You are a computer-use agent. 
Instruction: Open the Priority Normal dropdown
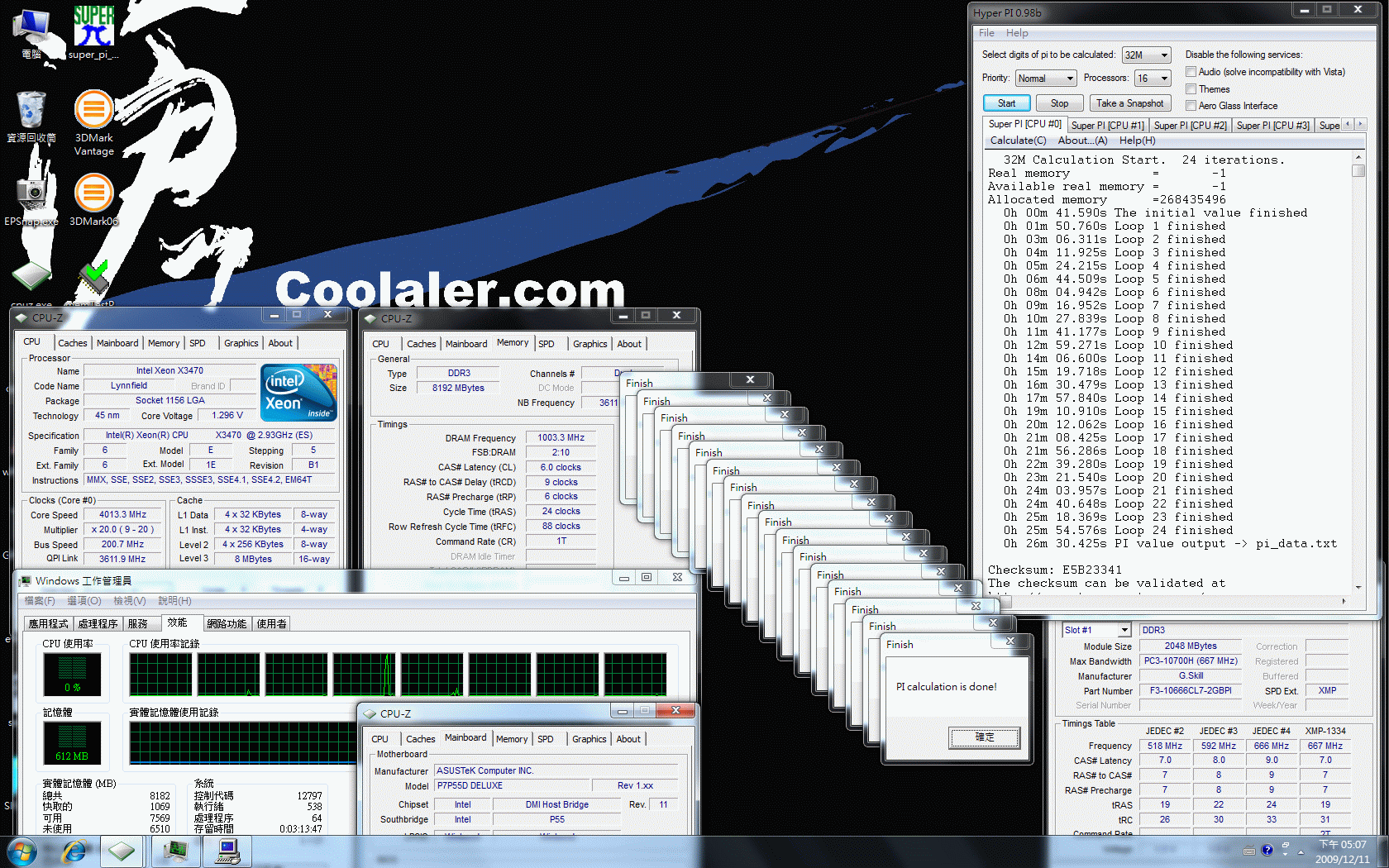click(x=1045, y=78)
